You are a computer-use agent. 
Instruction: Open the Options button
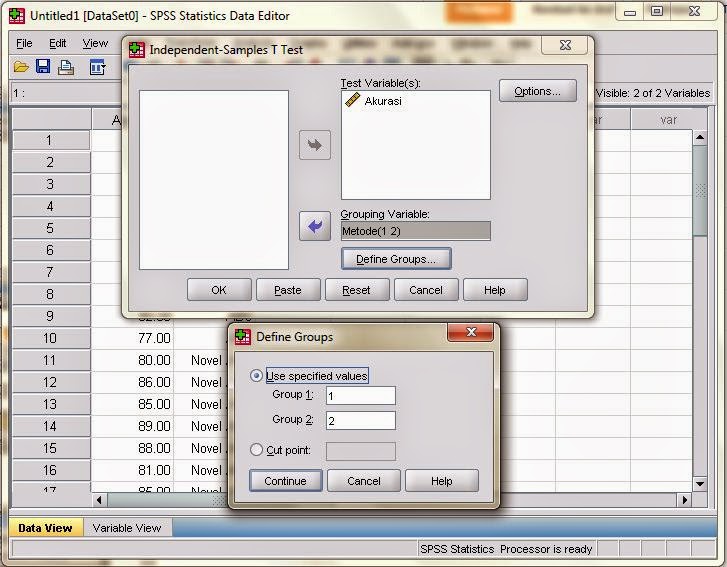[x=538, y=91]
